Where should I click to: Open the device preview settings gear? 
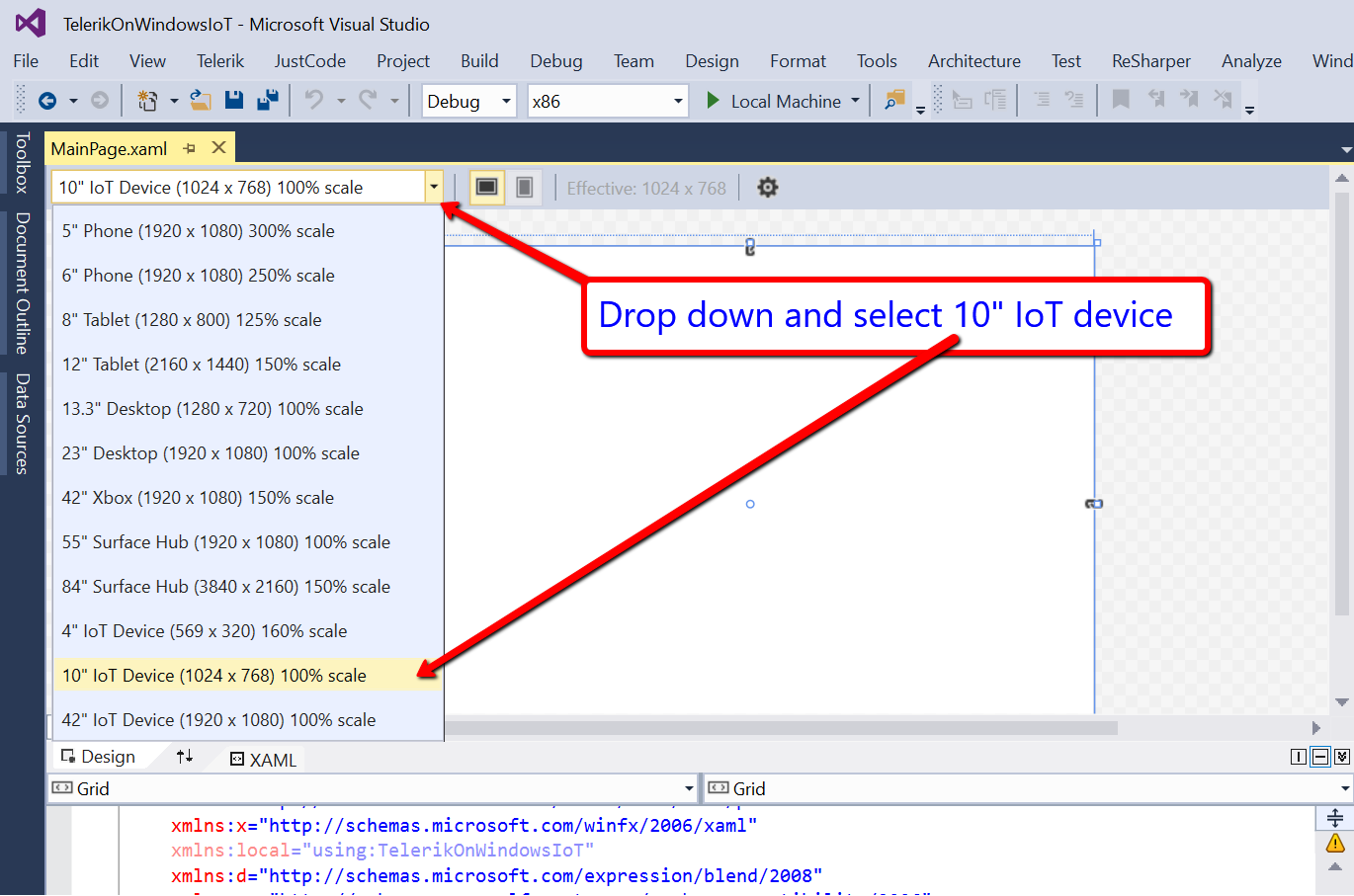coord(767,188)
